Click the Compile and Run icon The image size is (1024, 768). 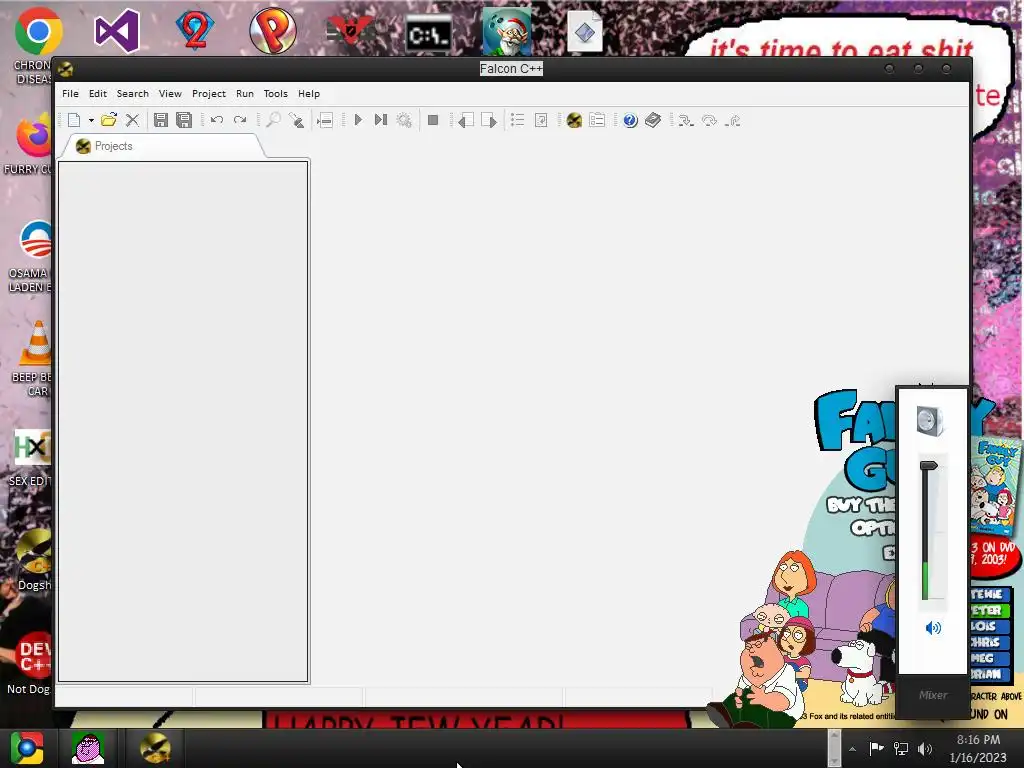(x=381, y=120)
